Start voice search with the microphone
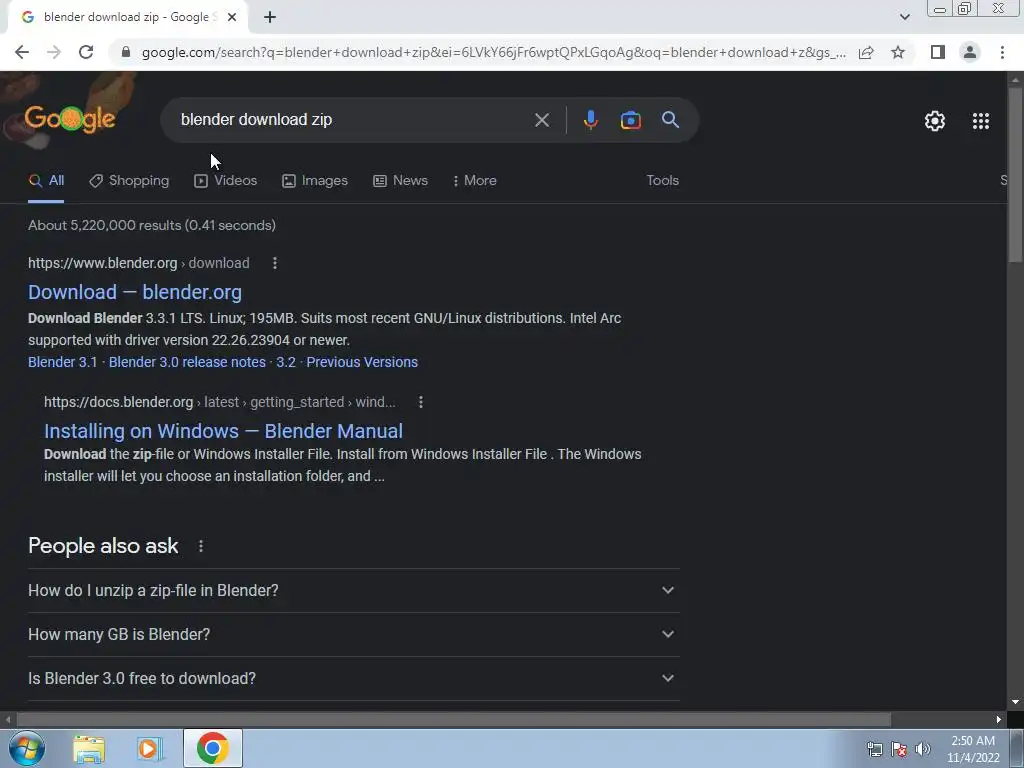 point(590,120)
